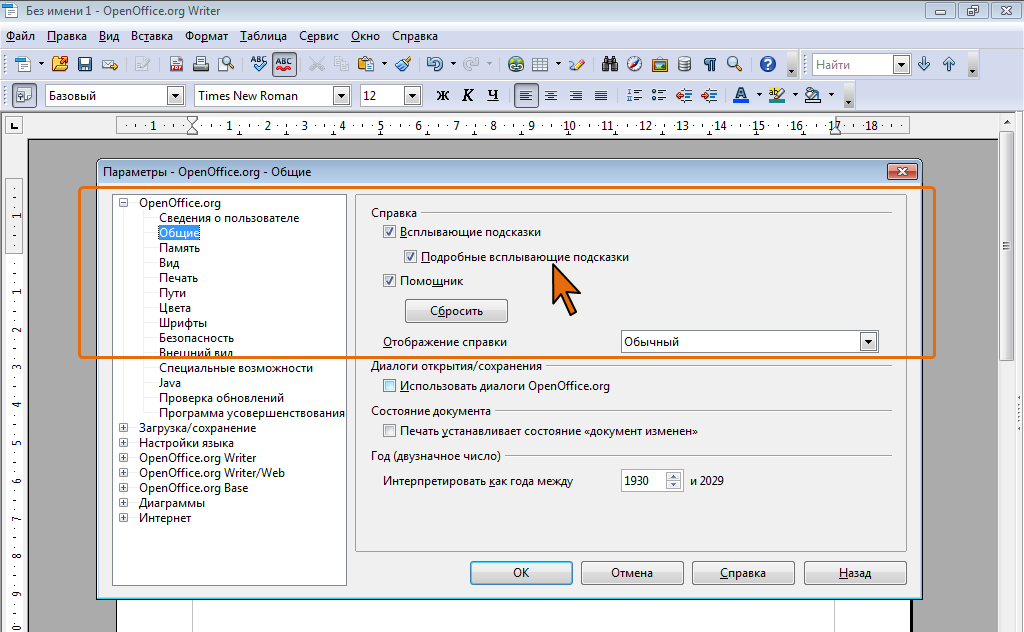Open the Times New Roman font dropdown
This screenshot has height=632, width=1024.
pos(341,96)
